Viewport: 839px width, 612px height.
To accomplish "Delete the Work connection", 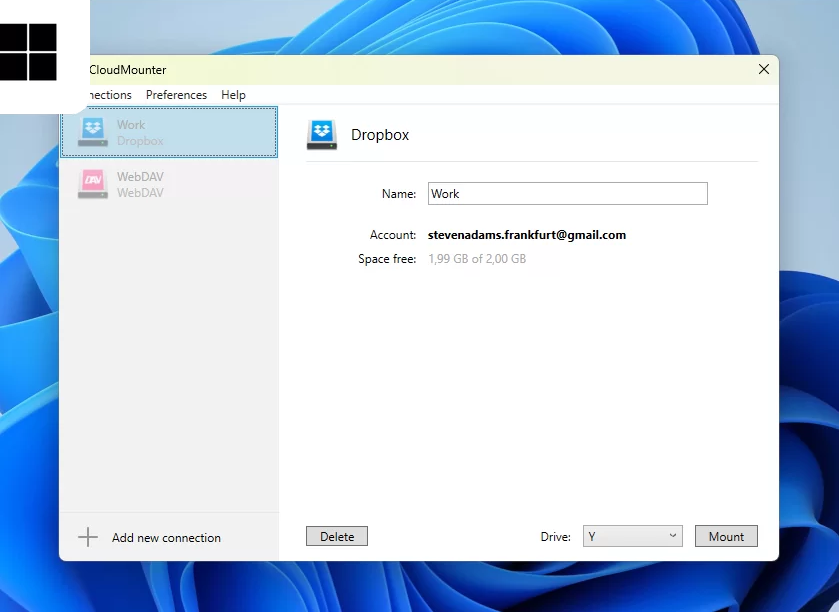I will click(x=337, y=536).
